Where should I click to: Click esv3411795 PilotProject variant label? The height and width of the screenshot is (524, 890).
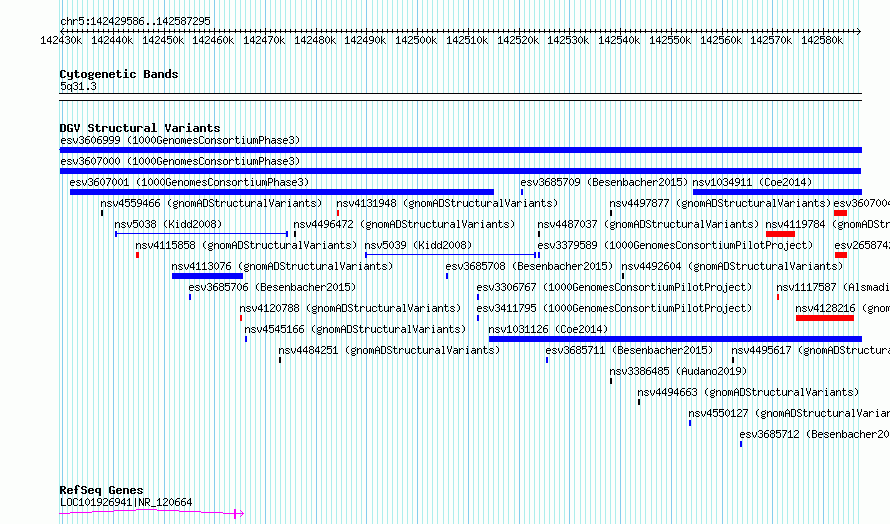pos(614,308)
